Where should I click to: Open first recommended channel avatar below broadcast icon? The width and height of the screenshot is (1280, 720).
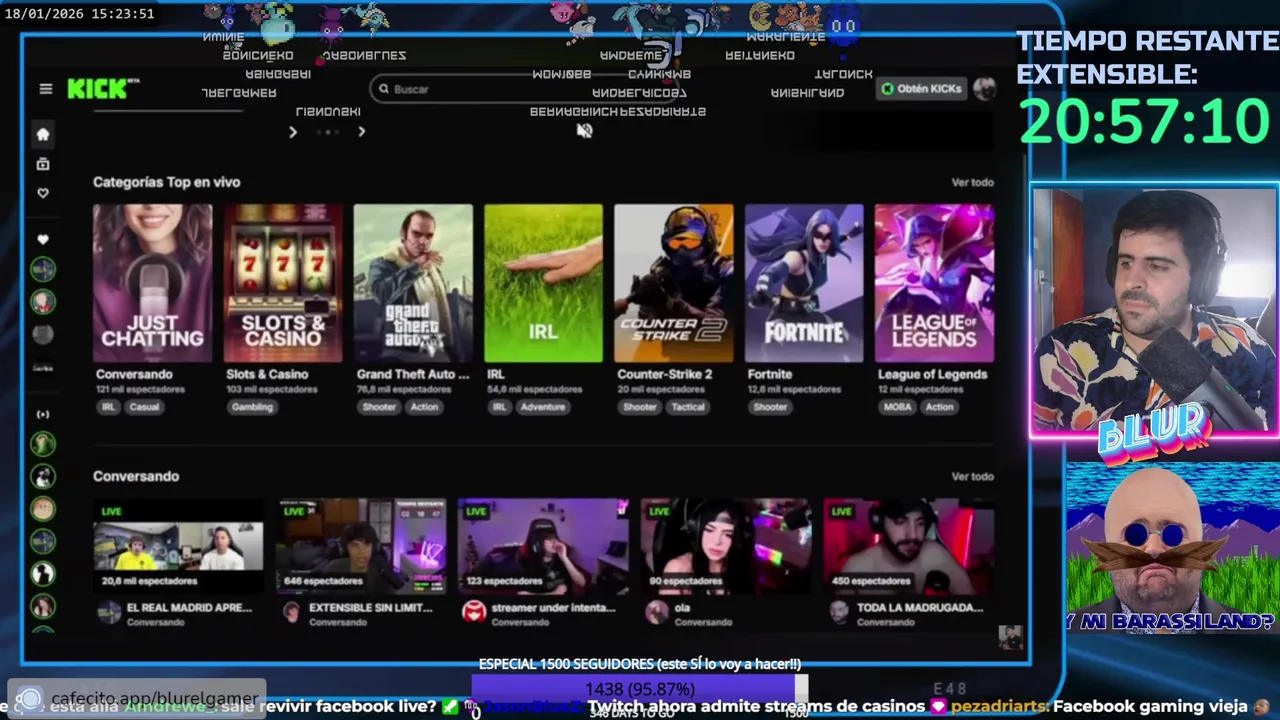(42, 443)
